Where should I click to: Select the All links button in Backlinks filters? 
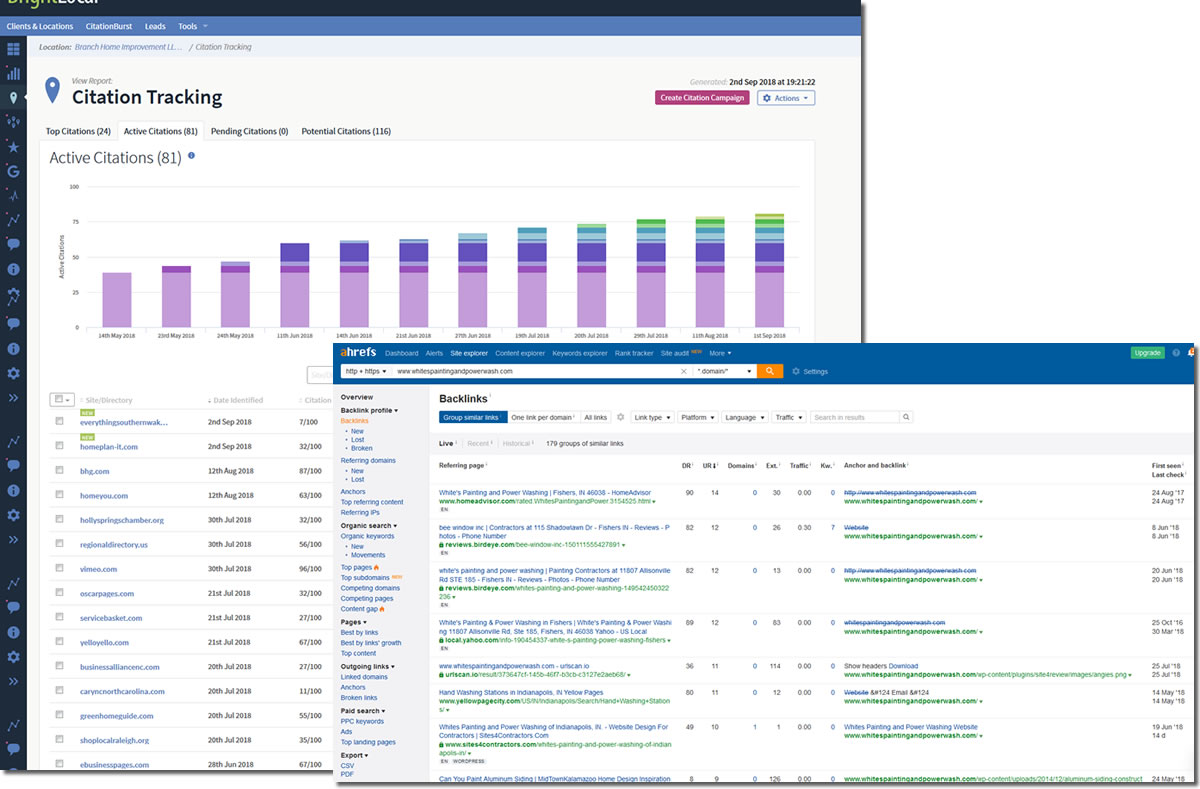click(595, 417)
